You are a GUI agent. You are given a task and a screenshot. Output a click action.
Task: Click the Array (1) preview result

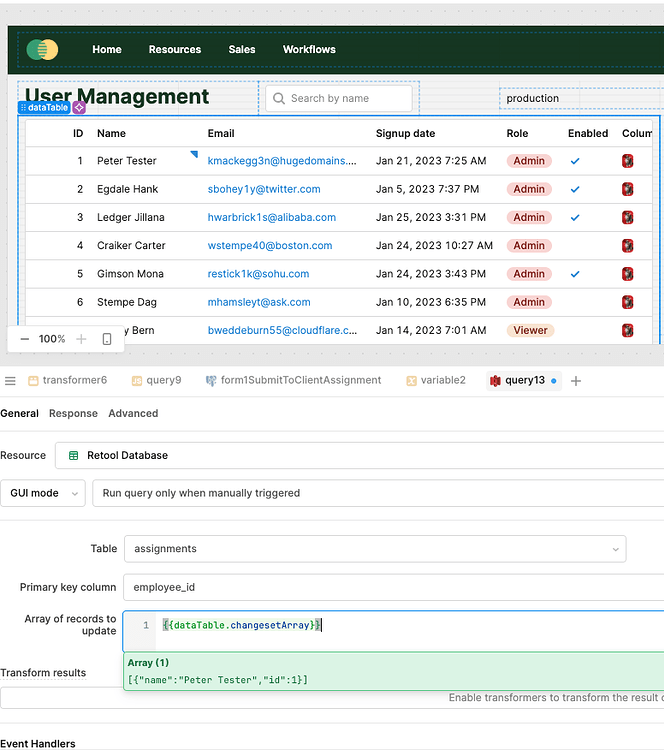[x=393, y=672]
